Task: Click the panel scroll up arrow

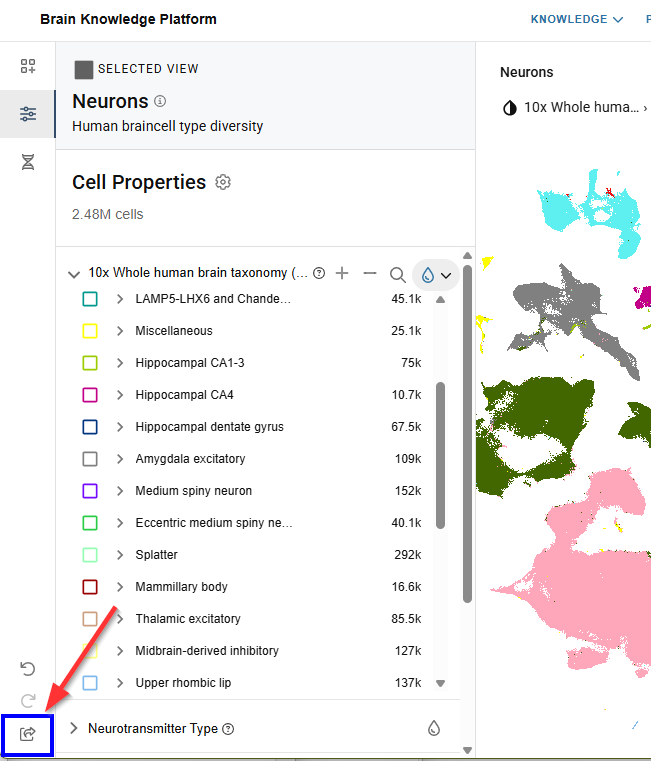Action: [467, 256]
